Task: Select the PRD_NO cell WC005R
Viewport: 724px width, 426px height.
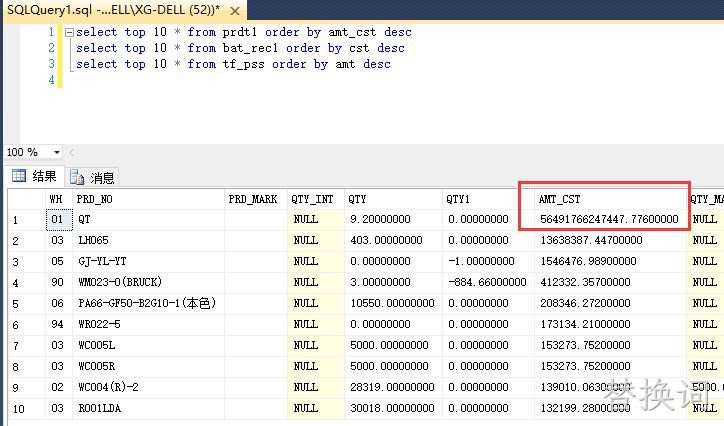Action: point(149,366)
